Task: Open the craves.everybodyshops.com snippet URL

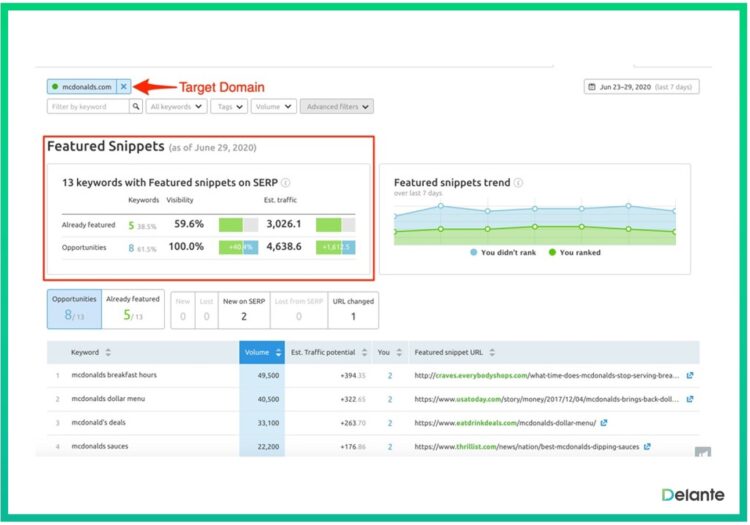Action: pos(547,375)
